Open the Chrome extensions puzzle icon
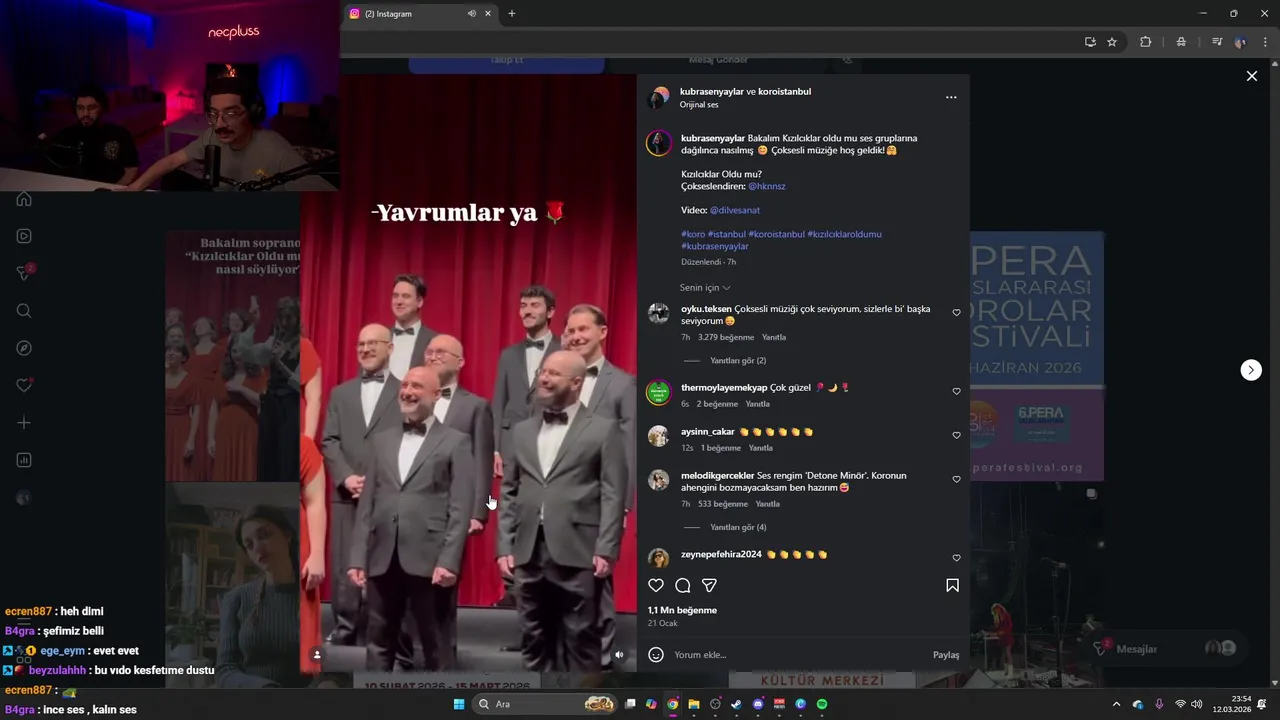 pyautogui.click(x=1146, y=42)
